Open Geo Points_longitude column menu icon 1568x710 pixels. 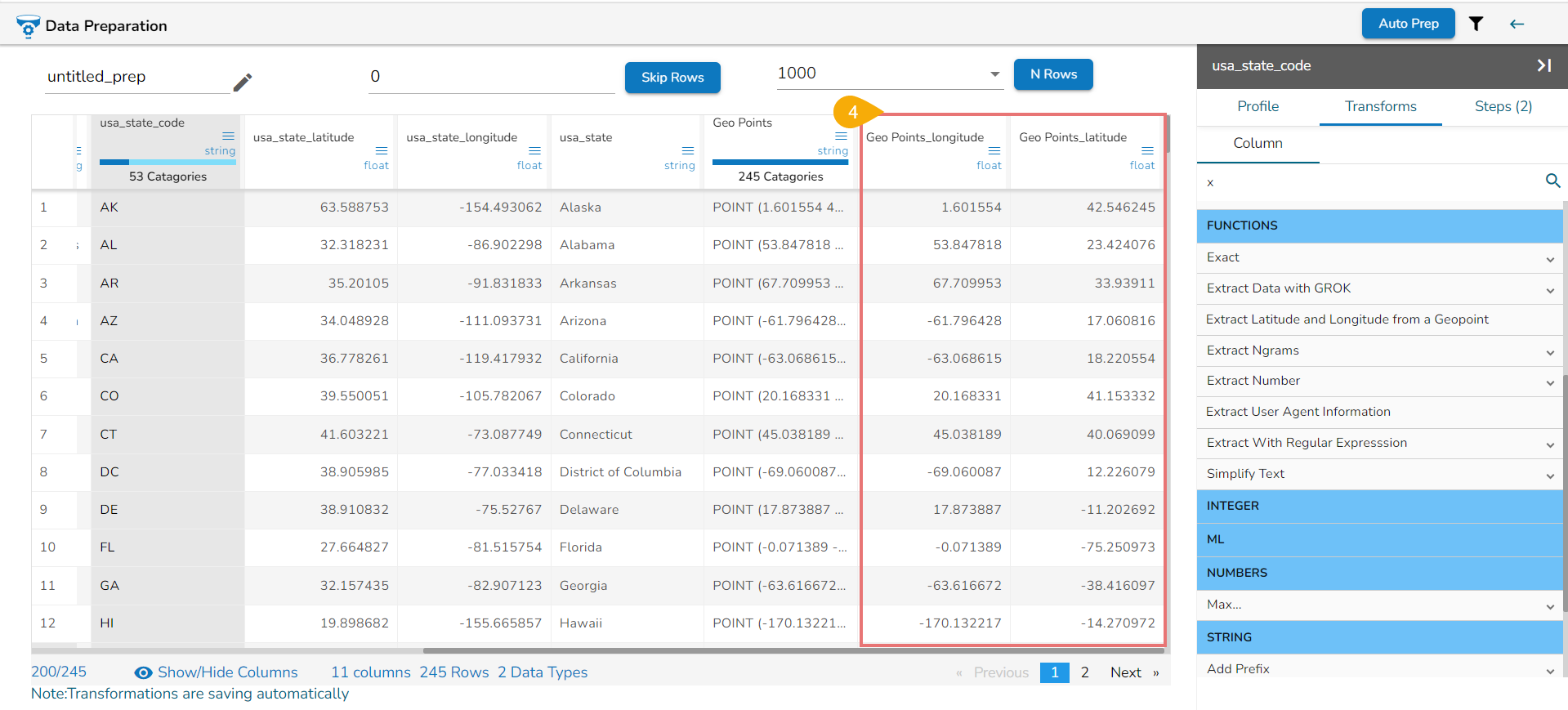click(994, 151)
